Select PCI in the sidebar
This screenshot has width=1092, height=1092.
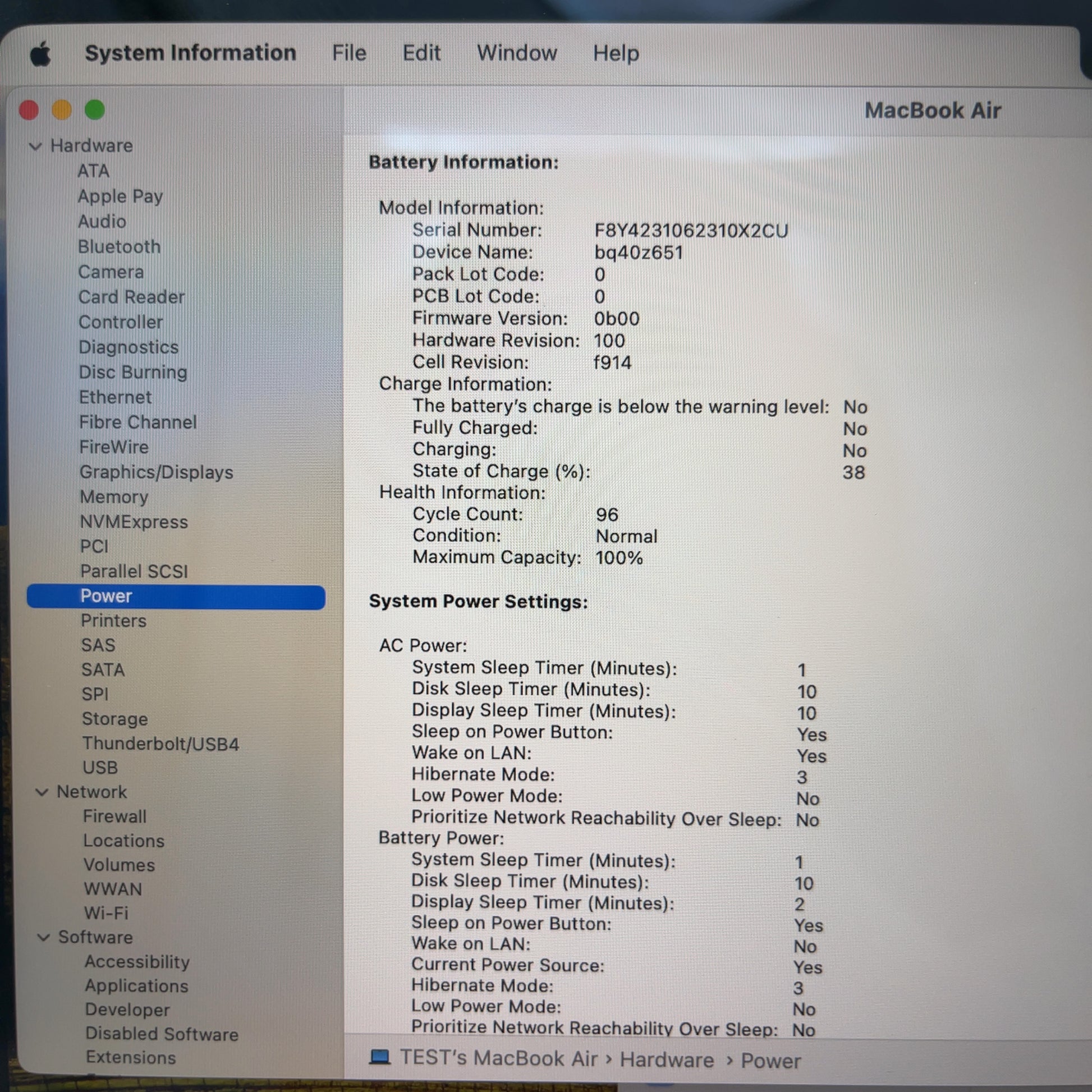point(94,547)
